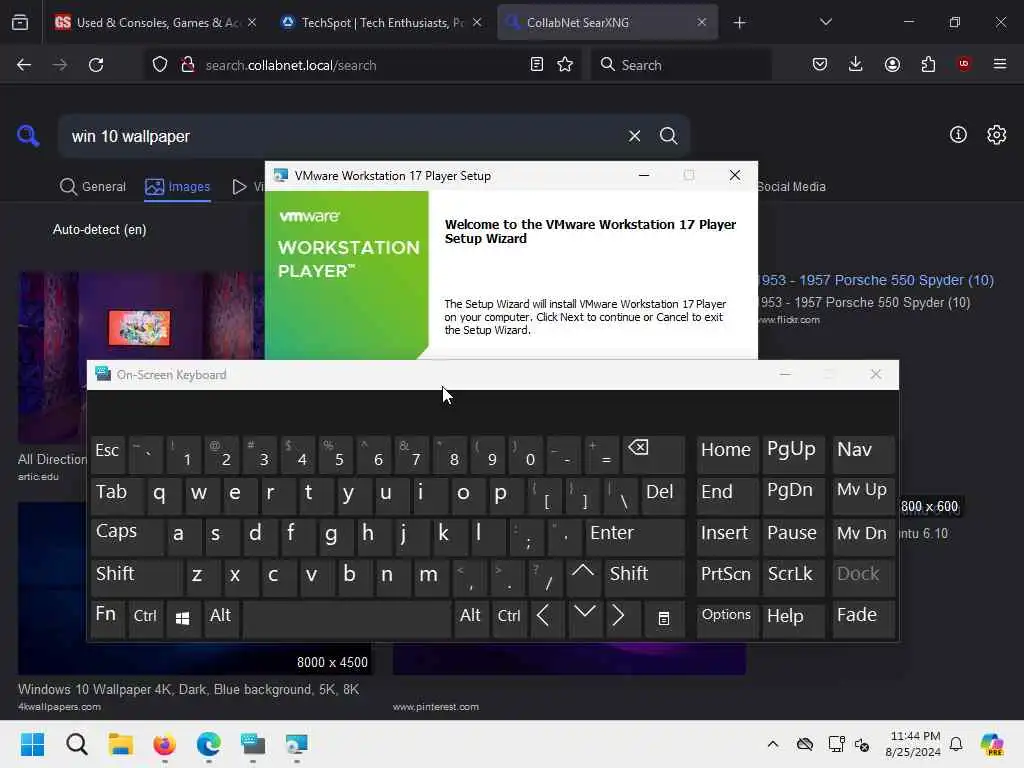Toggle the ScrLk key
This screenshot has height=768, width=1024.
pos(792,577)
